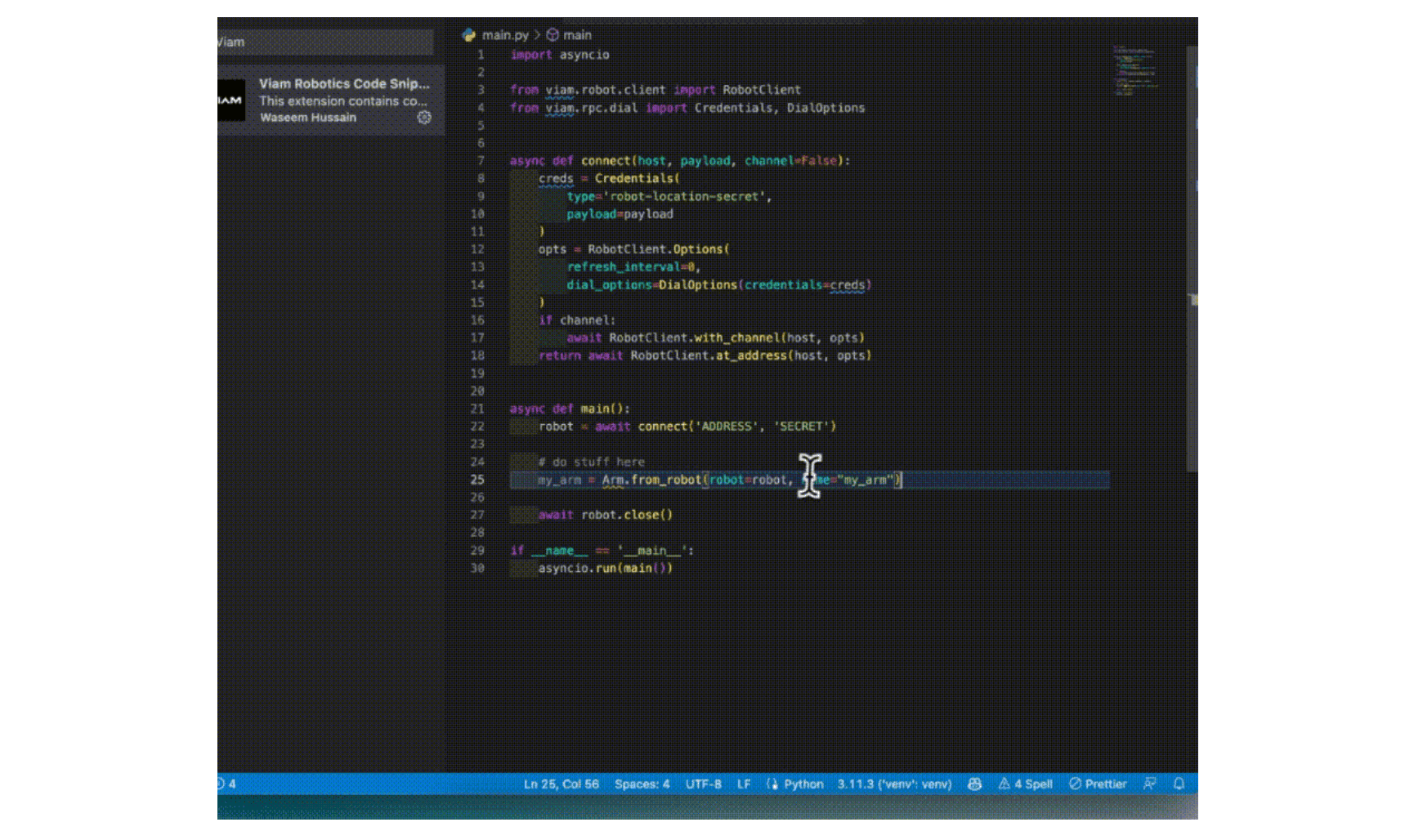
Task: Click the 'my_arm' string on line 25
Action: point(867,480)
